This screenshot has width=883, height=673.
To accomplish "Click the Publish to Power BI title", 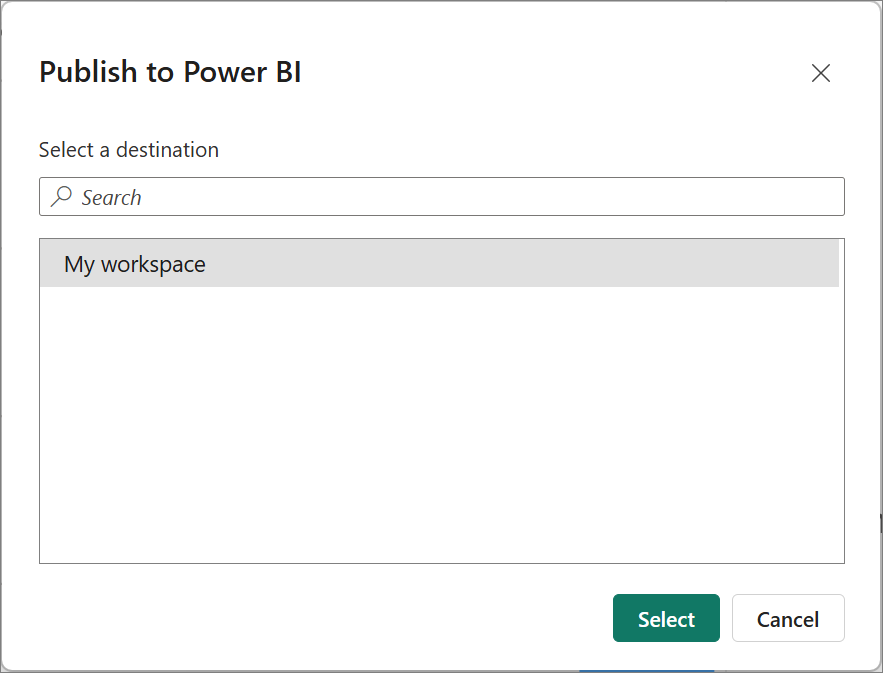I will [170, 72].
